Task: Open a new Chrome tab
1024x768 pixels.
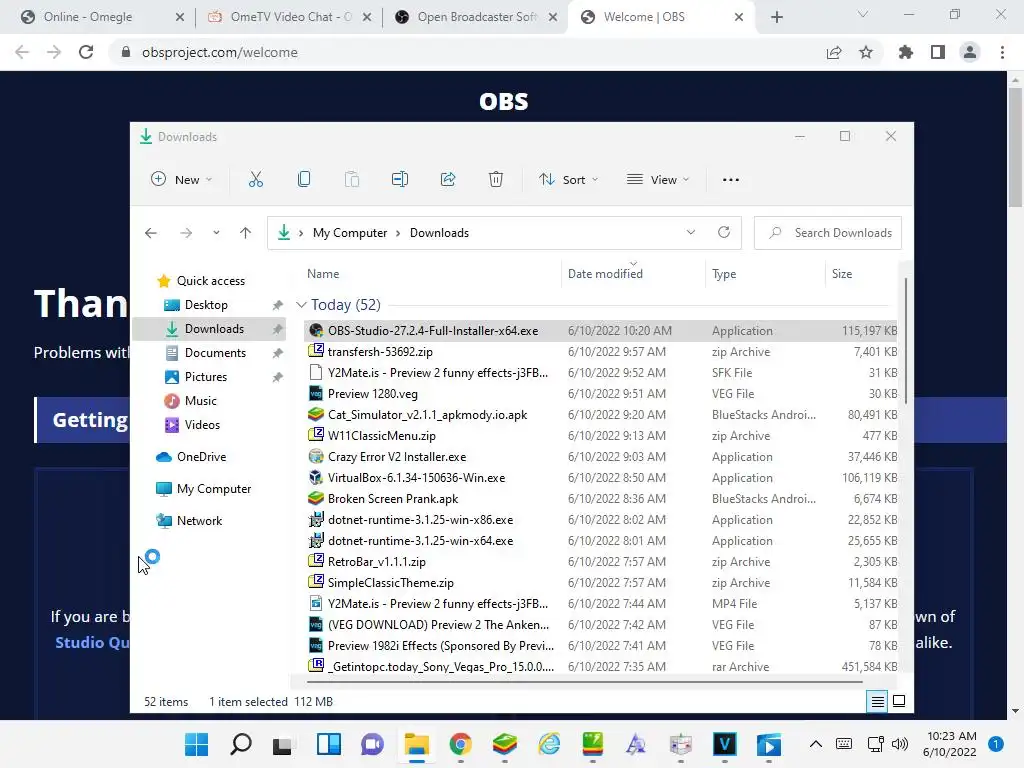Action: [776, 17]
